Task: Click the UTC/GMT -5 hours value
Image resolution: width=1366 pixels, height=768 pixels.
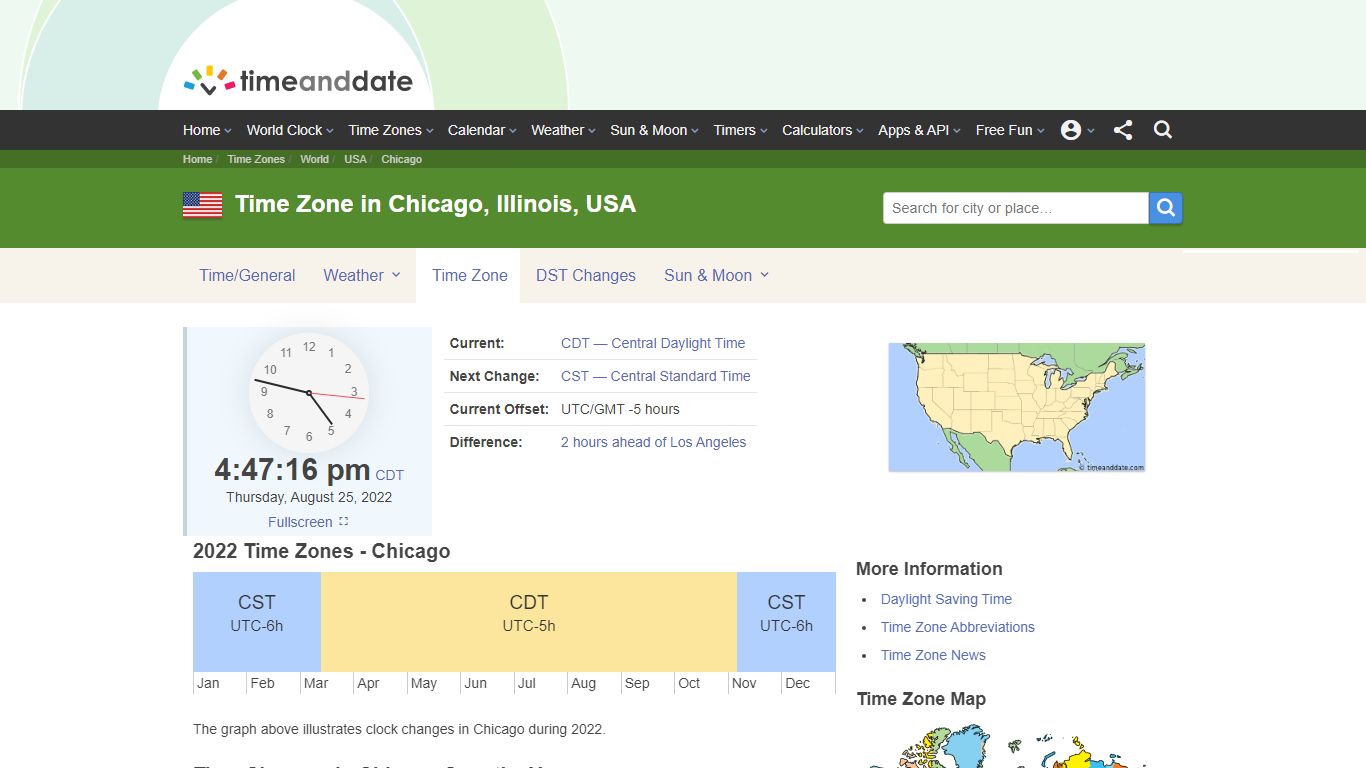Action: click(620, 409)
